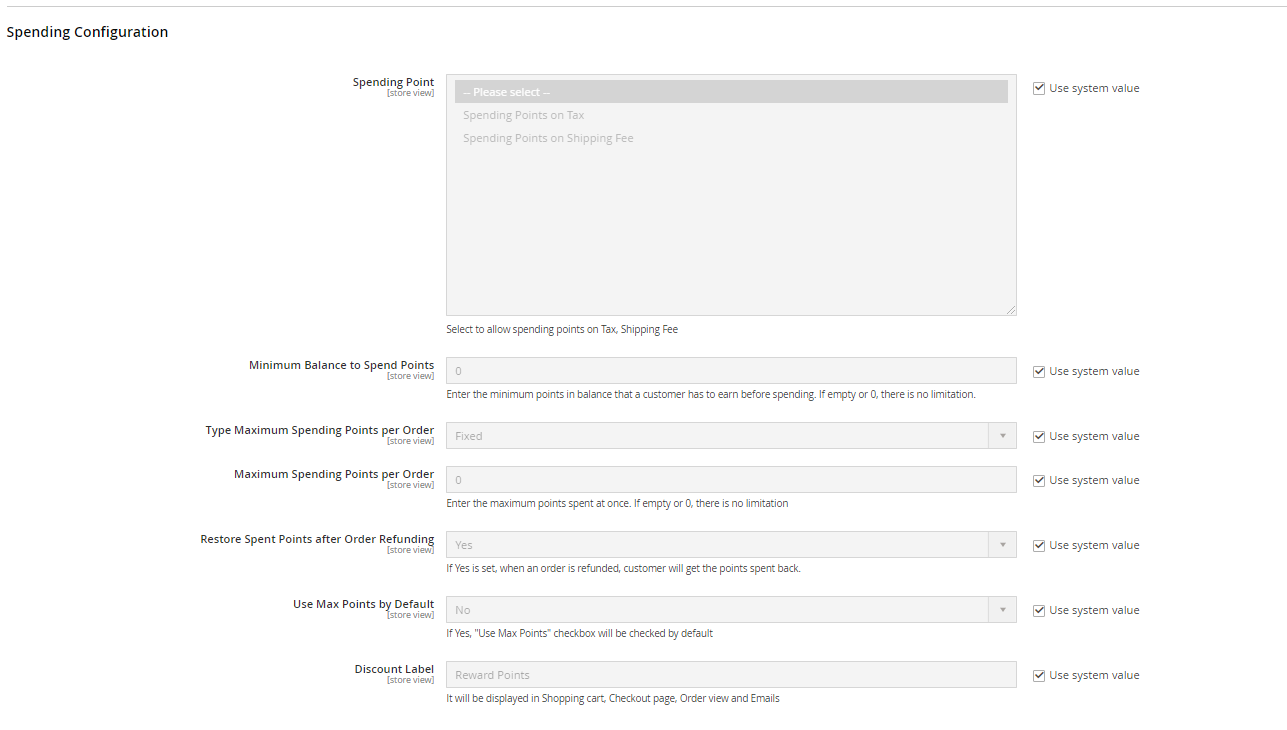Toggle Use system value for Maximum Spending Points

1039,480
